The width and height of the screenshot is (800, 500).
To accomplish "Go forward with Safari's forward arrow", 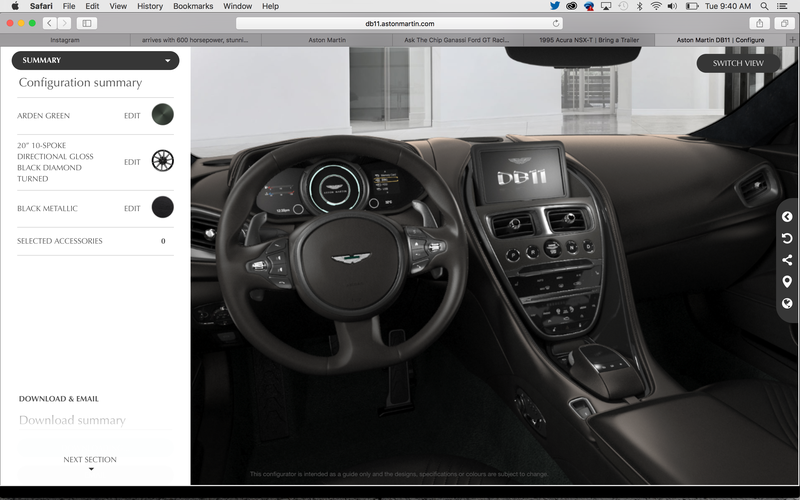I will 64,23.
